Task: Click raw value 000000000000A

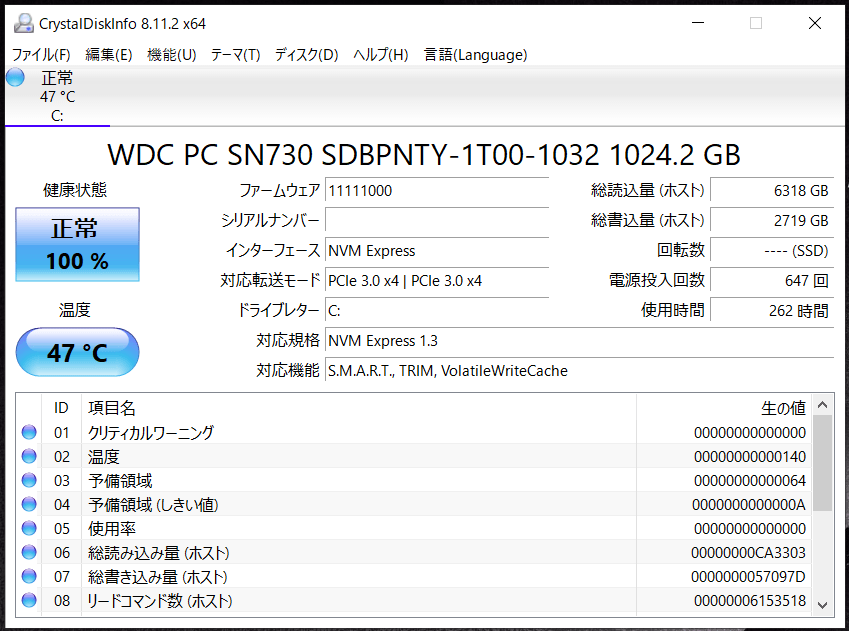Action: pyautogui.click(x=749, y=505)
